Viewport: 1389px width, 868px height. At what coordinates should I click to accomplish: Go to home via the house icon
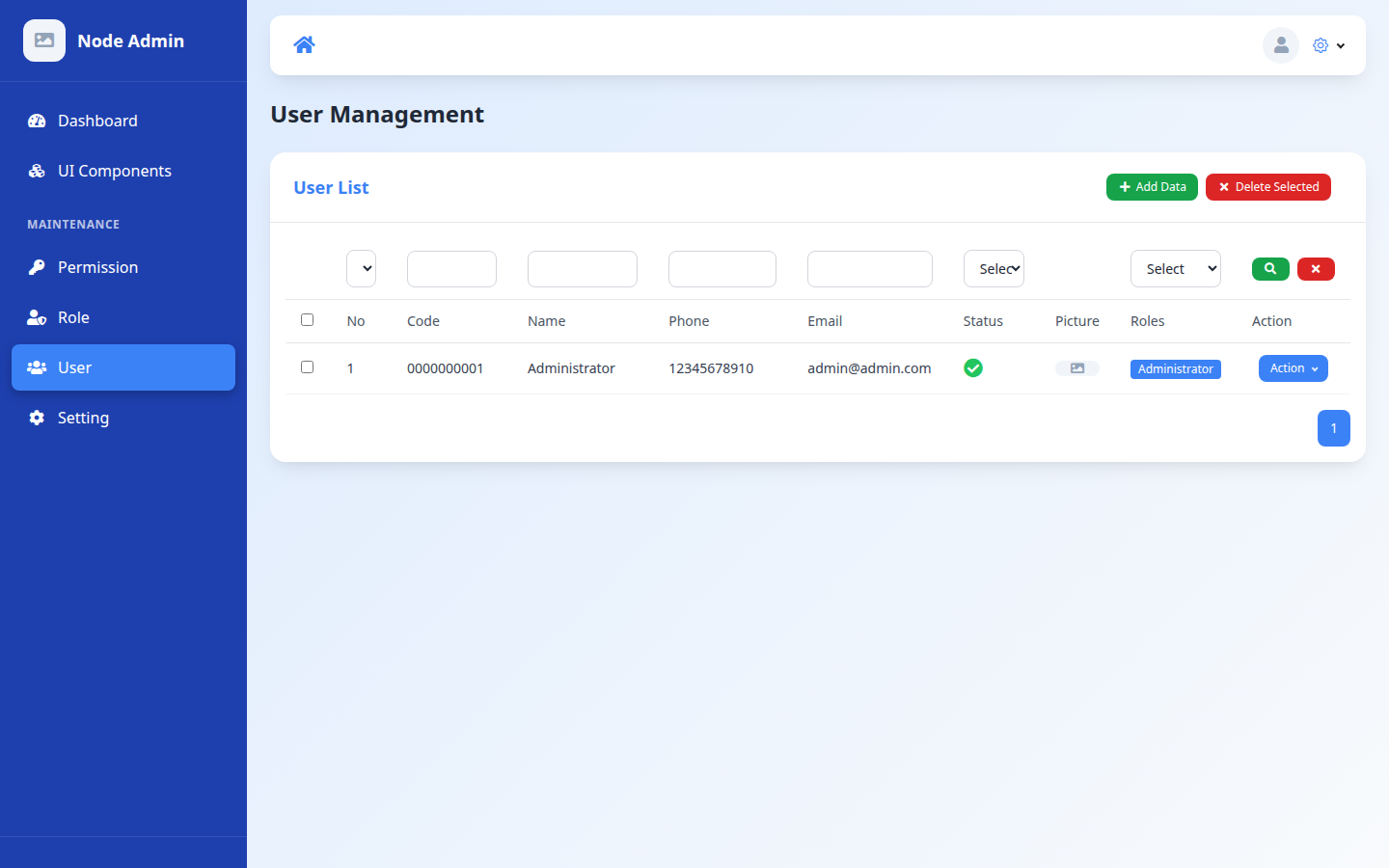304,44
